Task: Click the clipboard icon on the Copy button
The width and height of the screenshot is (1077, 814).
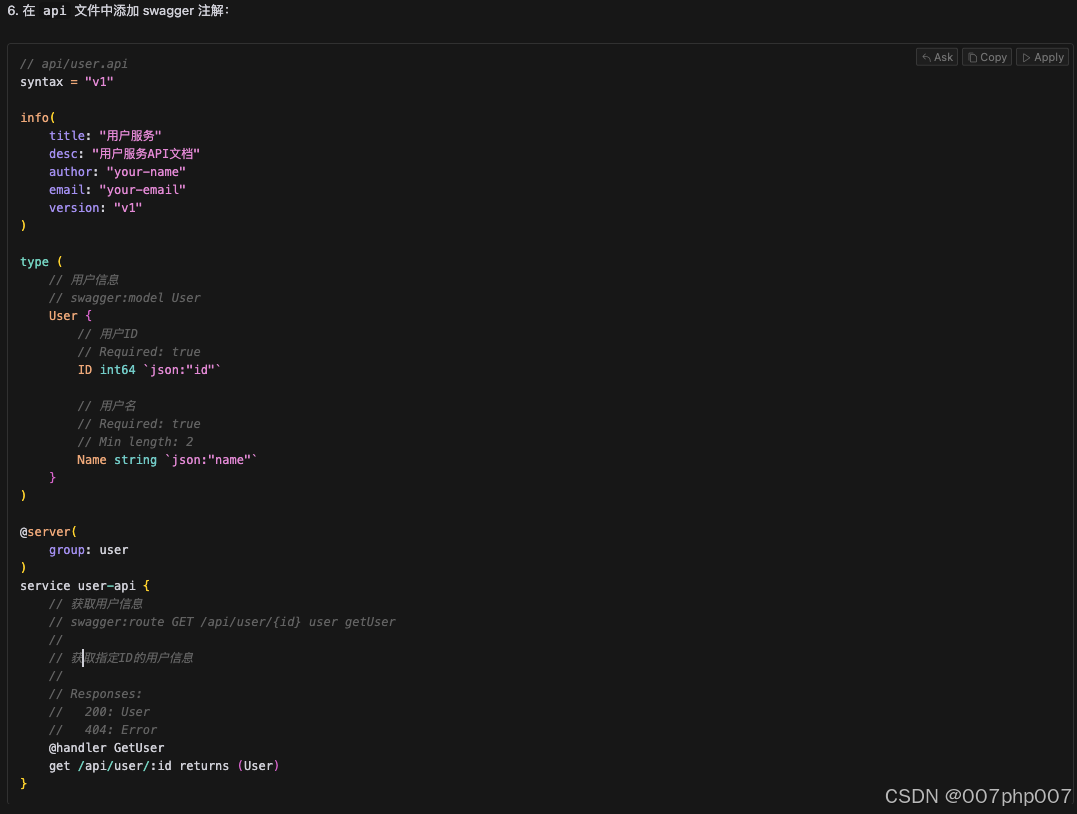Action: click(x=972, y=57)
